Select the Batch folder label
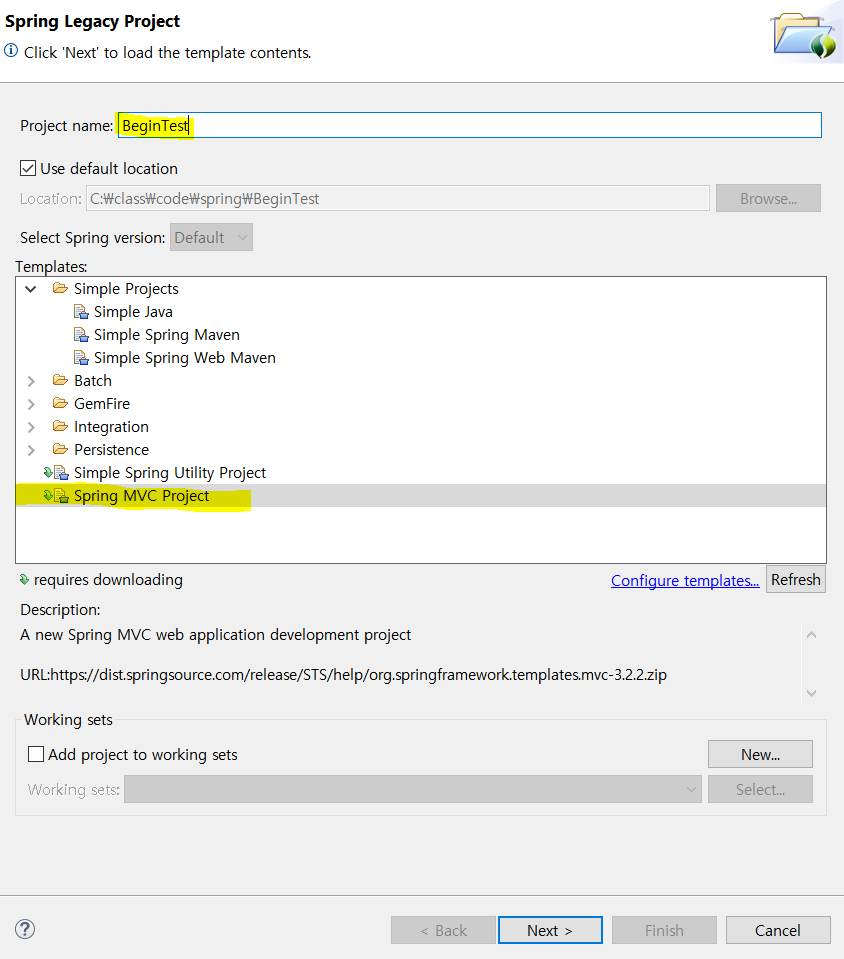Image resolution: width=844 pixels, height=959 pixels. (93, 380)
